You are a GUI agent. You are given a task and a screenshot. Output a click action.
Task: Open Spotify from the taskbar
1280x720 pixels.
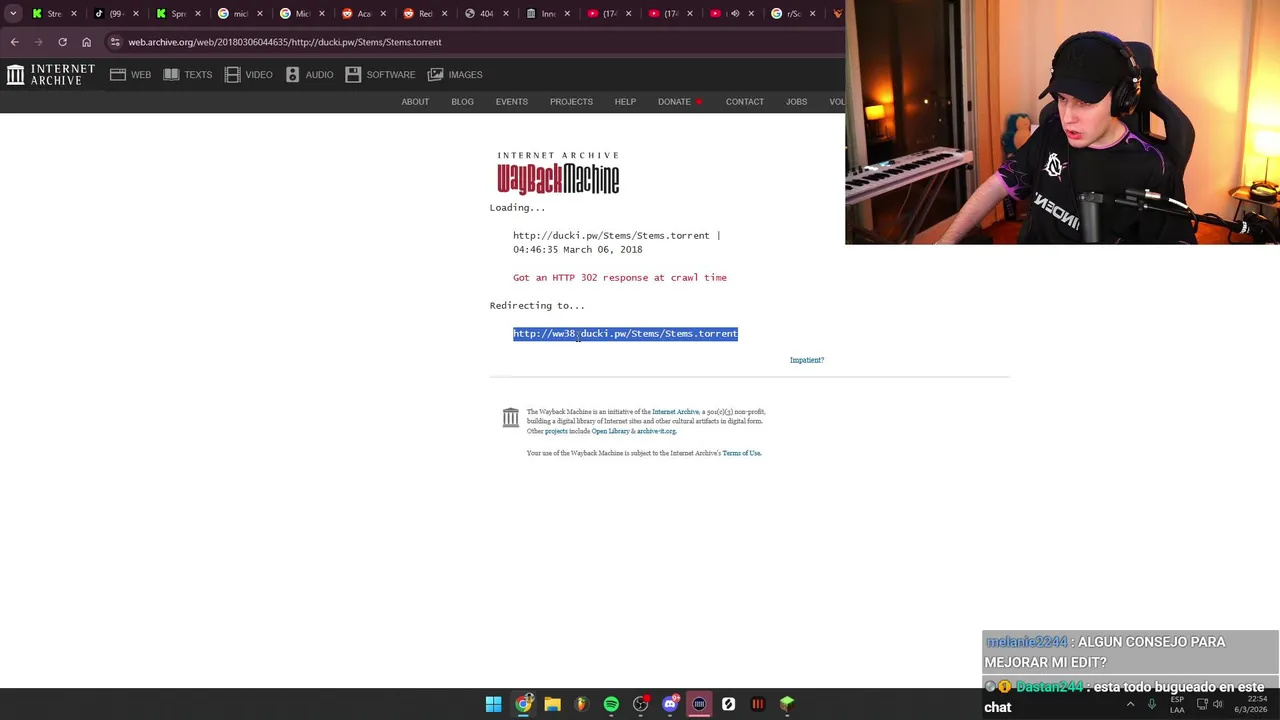[611, 704]
